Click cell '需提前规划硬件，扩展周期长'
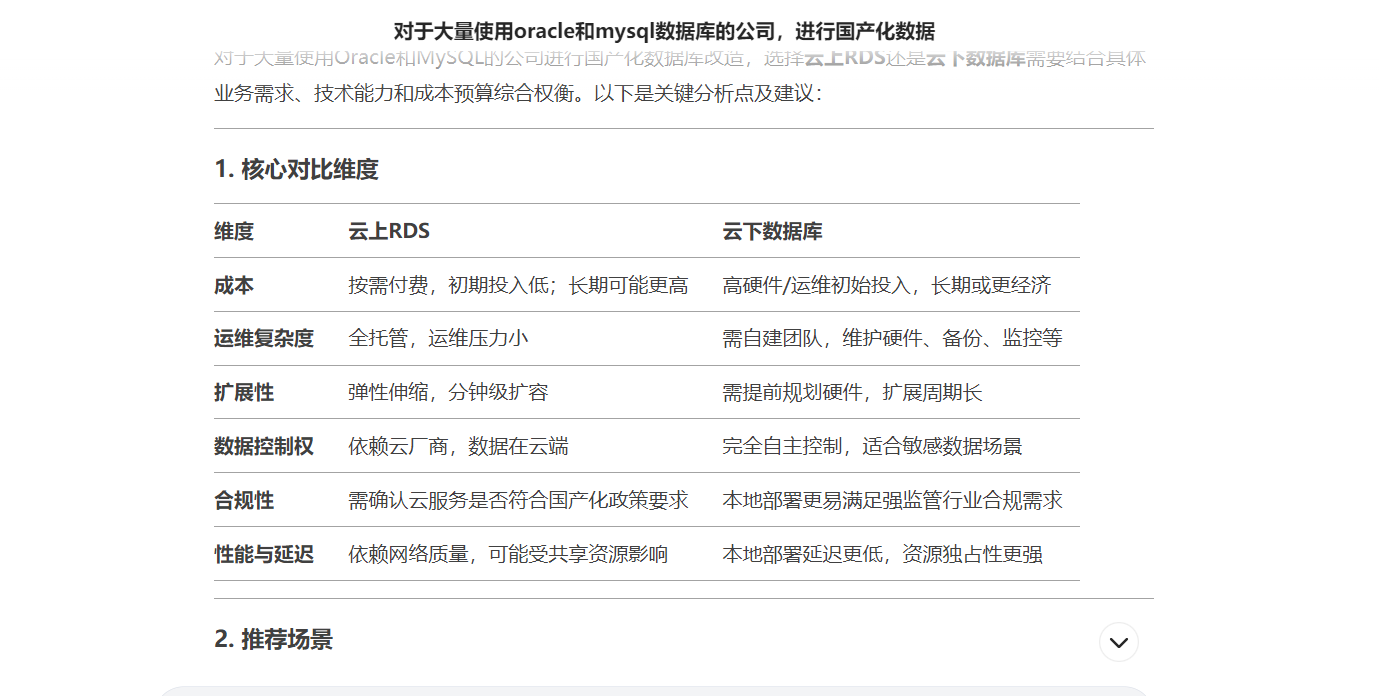 [x=852, y=392]
